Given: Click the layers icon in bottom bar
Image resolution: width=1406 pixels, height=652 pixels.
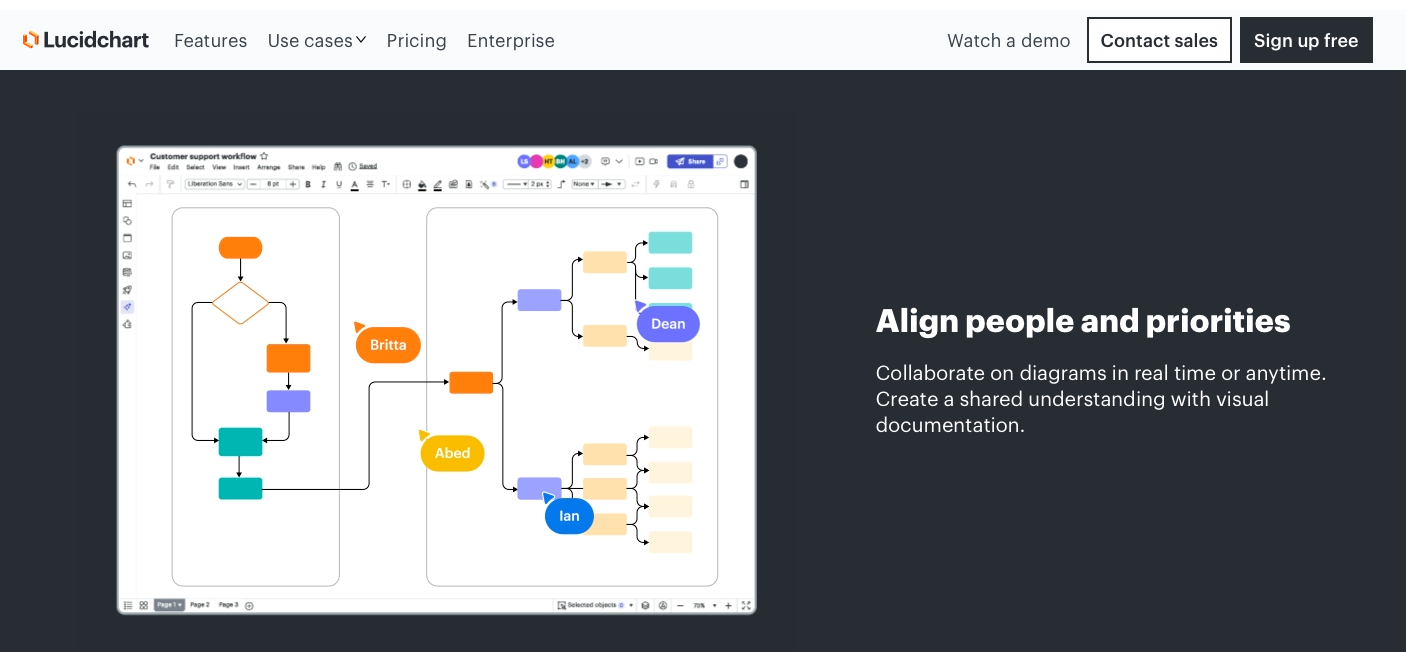Looking at the screenshot, I should point(645,605).
